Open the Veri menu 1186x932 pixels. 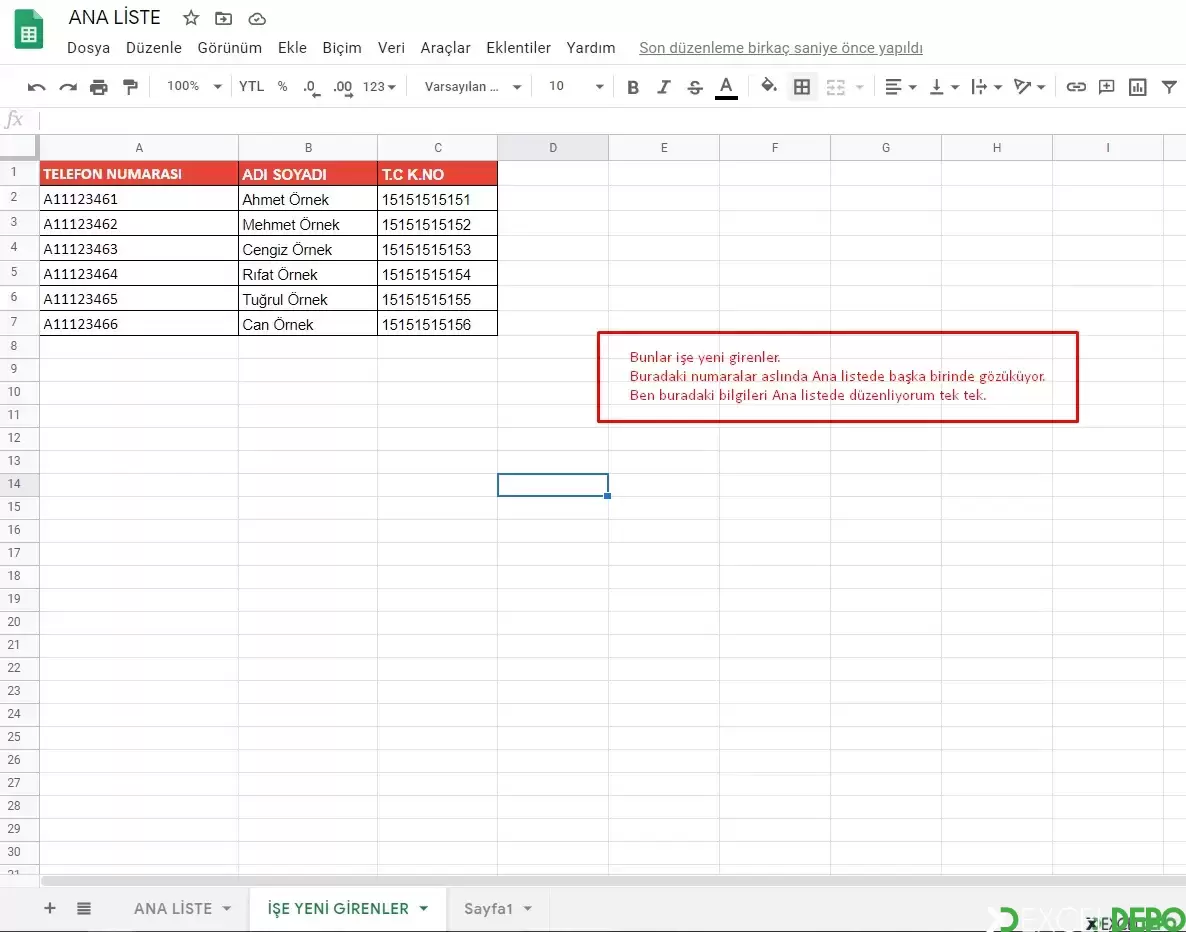tap(391, 48)
